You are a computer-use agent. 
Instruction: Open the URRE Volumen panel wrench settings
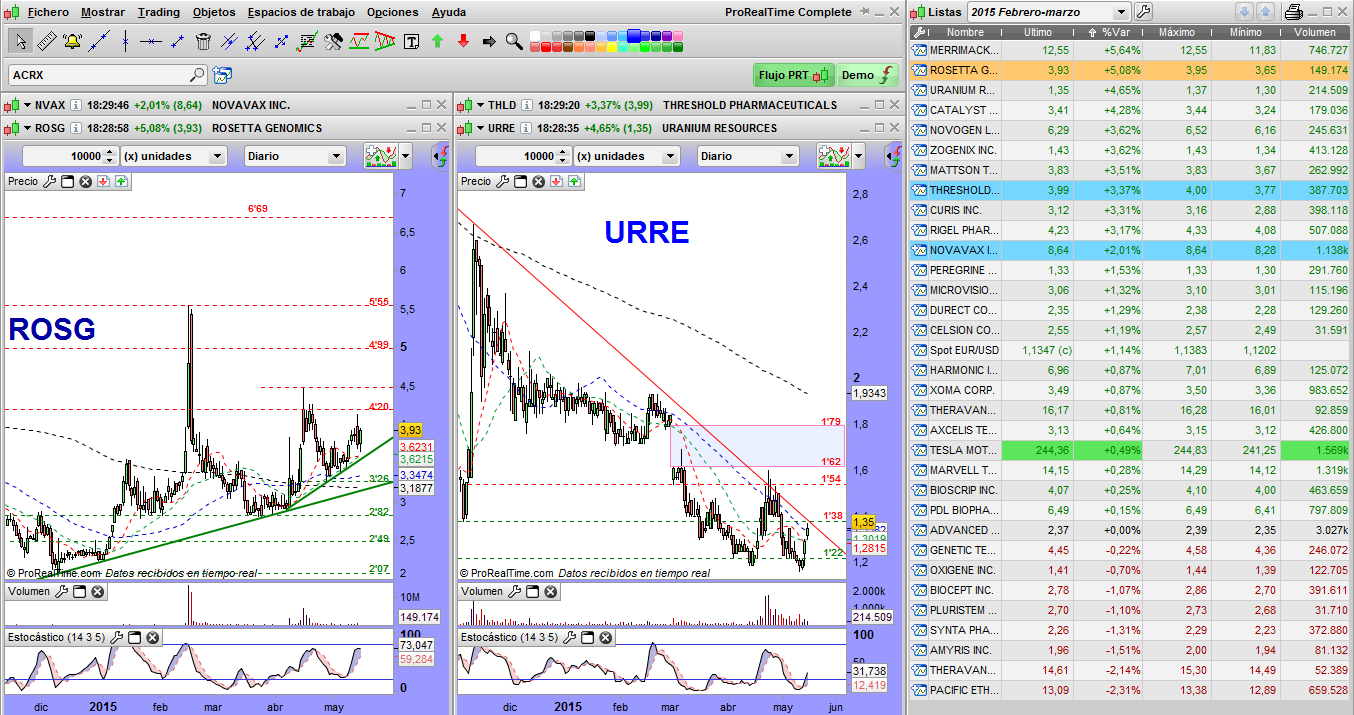[x=514, y=591]
